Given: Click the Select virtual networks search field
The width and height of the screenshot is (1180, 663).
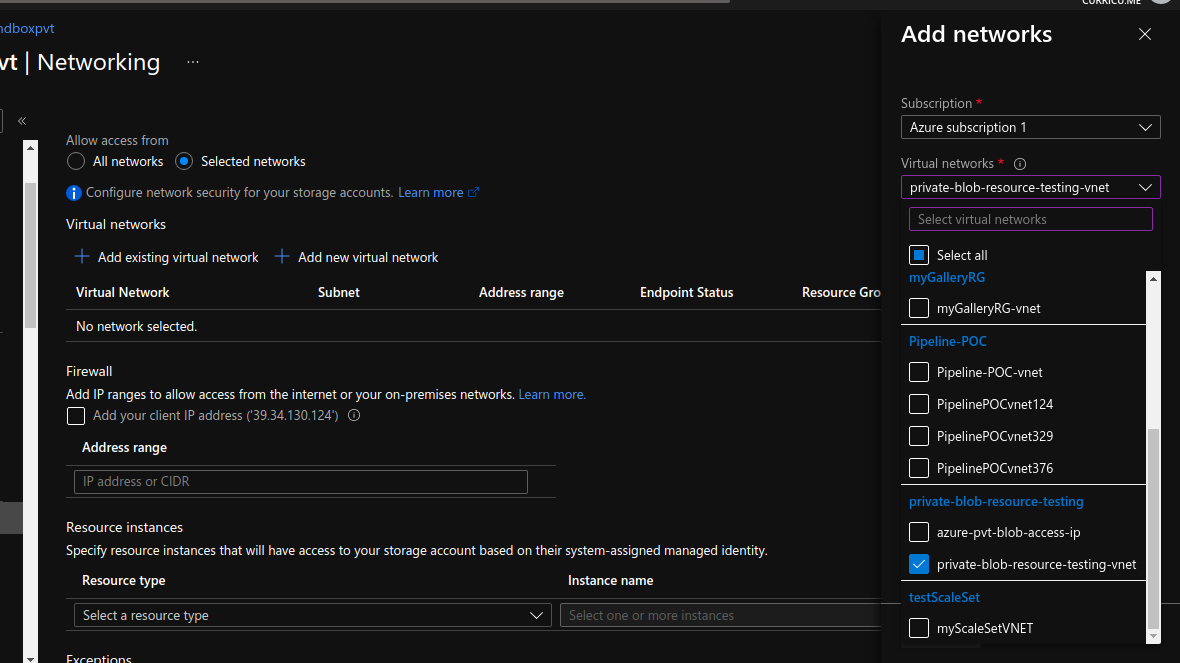Looking at the screenshot, I should tap(1030, 219).
